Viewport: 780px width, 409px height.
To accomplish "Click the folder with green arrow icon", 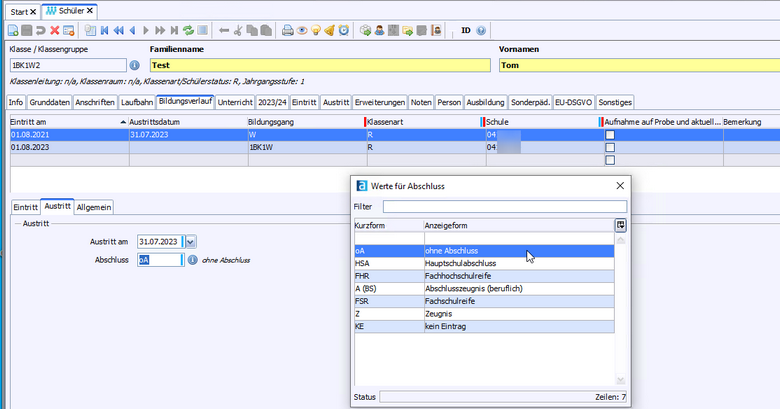I will 407,30.
